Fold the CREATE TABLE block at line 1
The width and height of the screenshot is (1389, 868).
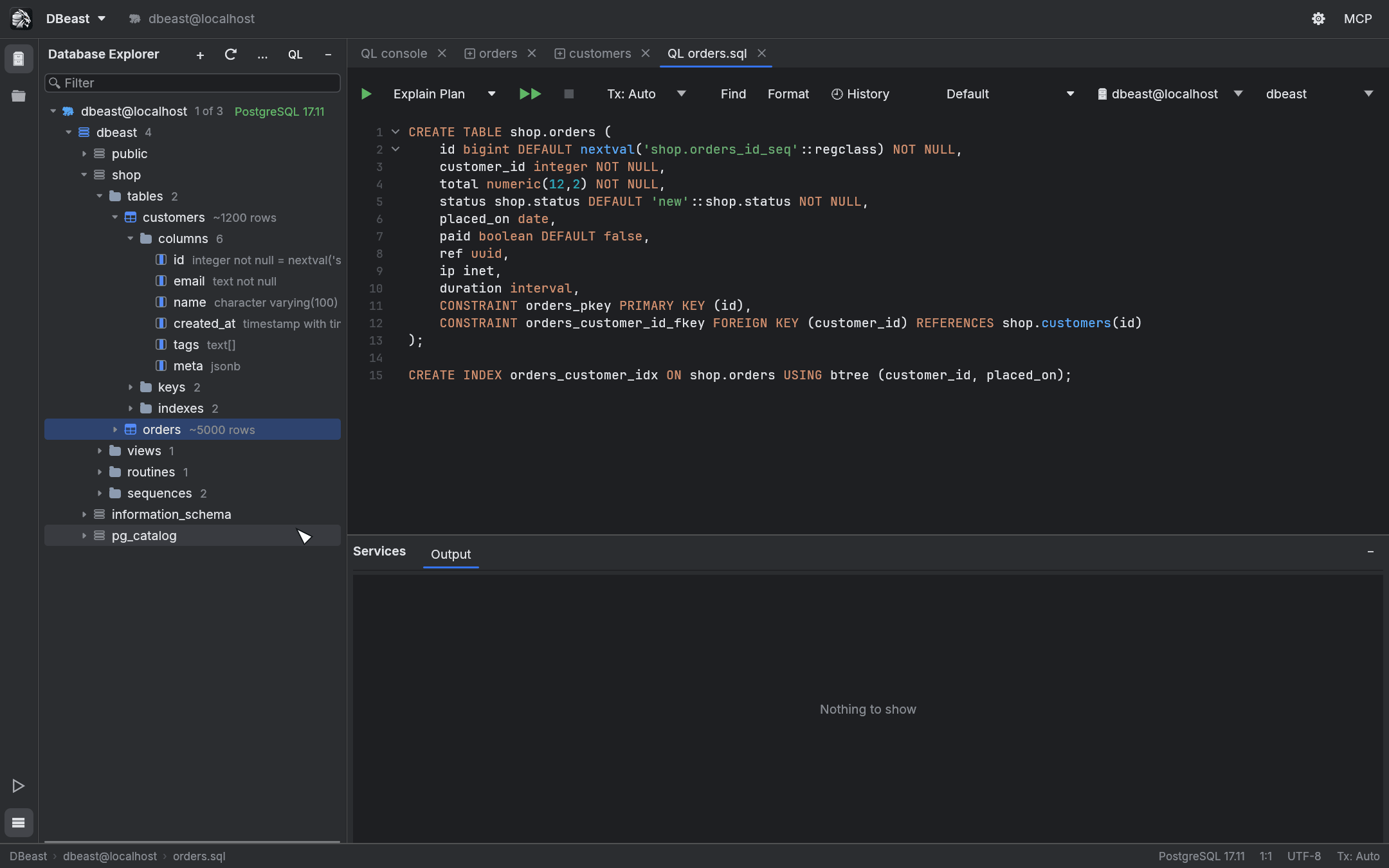(395, 132)
